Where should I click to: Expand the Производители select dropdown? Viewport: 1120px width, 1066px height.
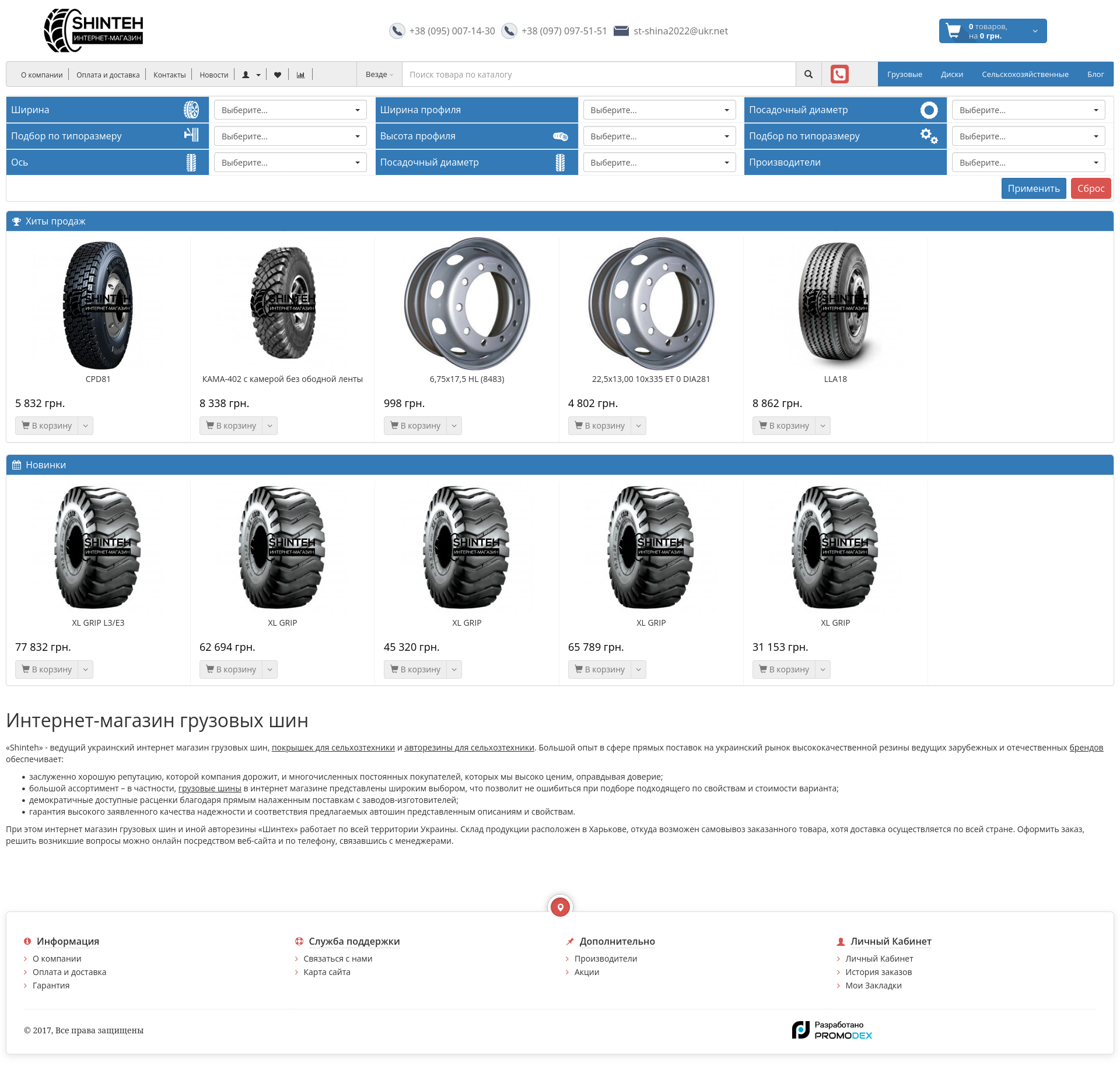1028,163
